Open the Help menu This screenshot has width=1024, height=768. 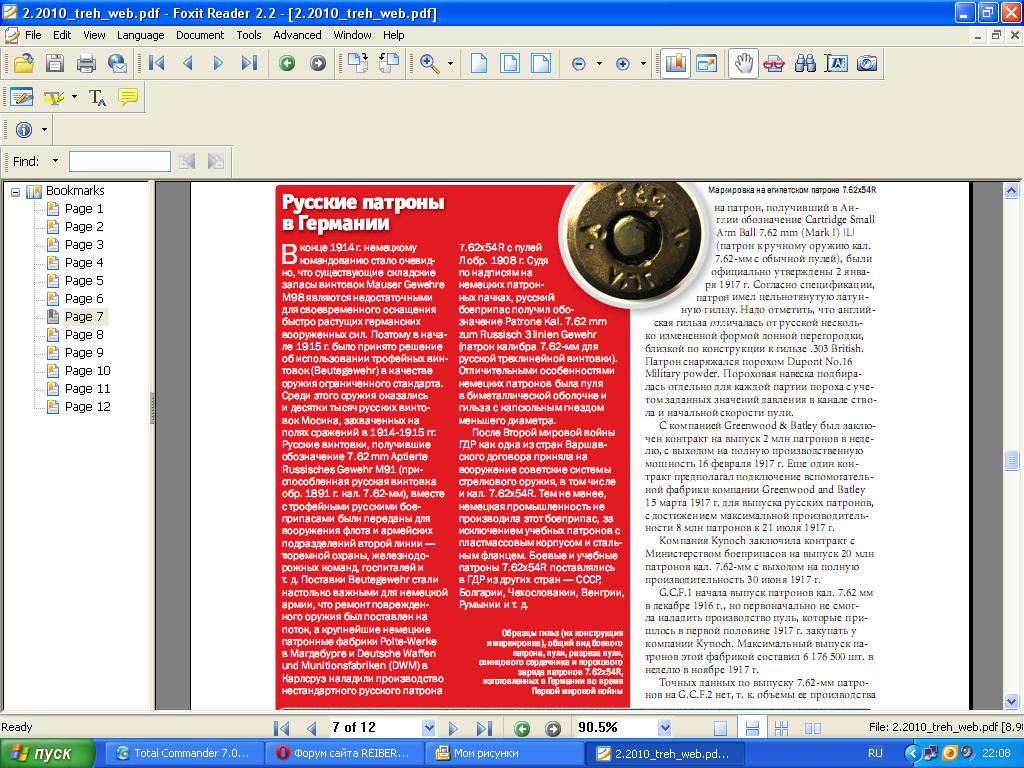point(393,35)
